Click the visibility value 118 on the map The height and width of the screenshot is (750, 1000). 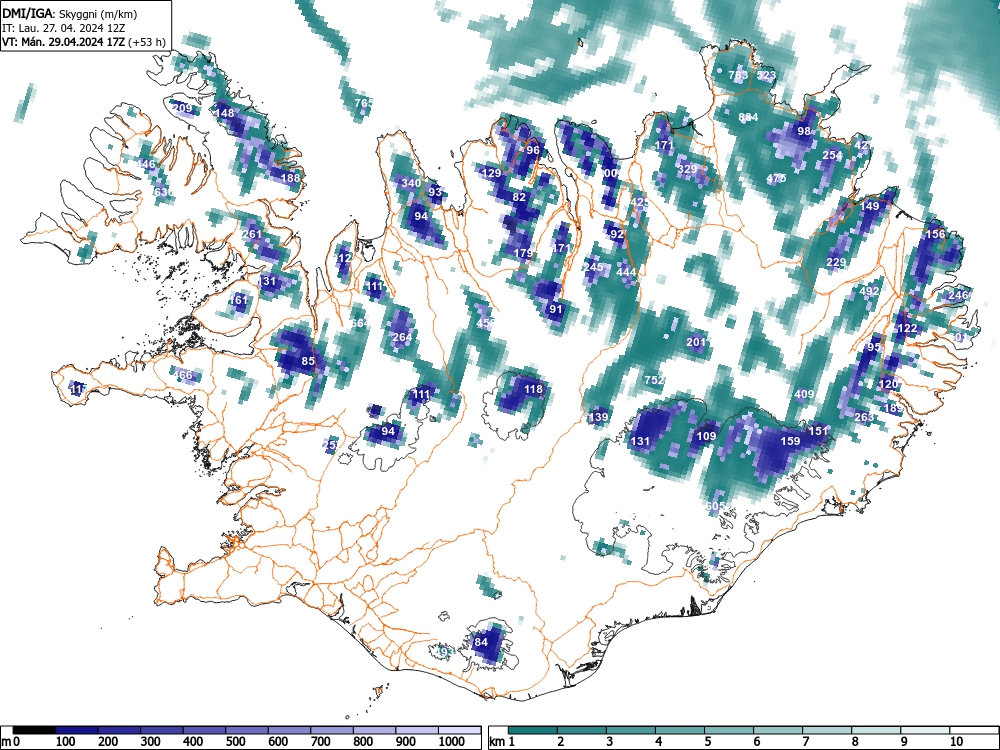533,389
